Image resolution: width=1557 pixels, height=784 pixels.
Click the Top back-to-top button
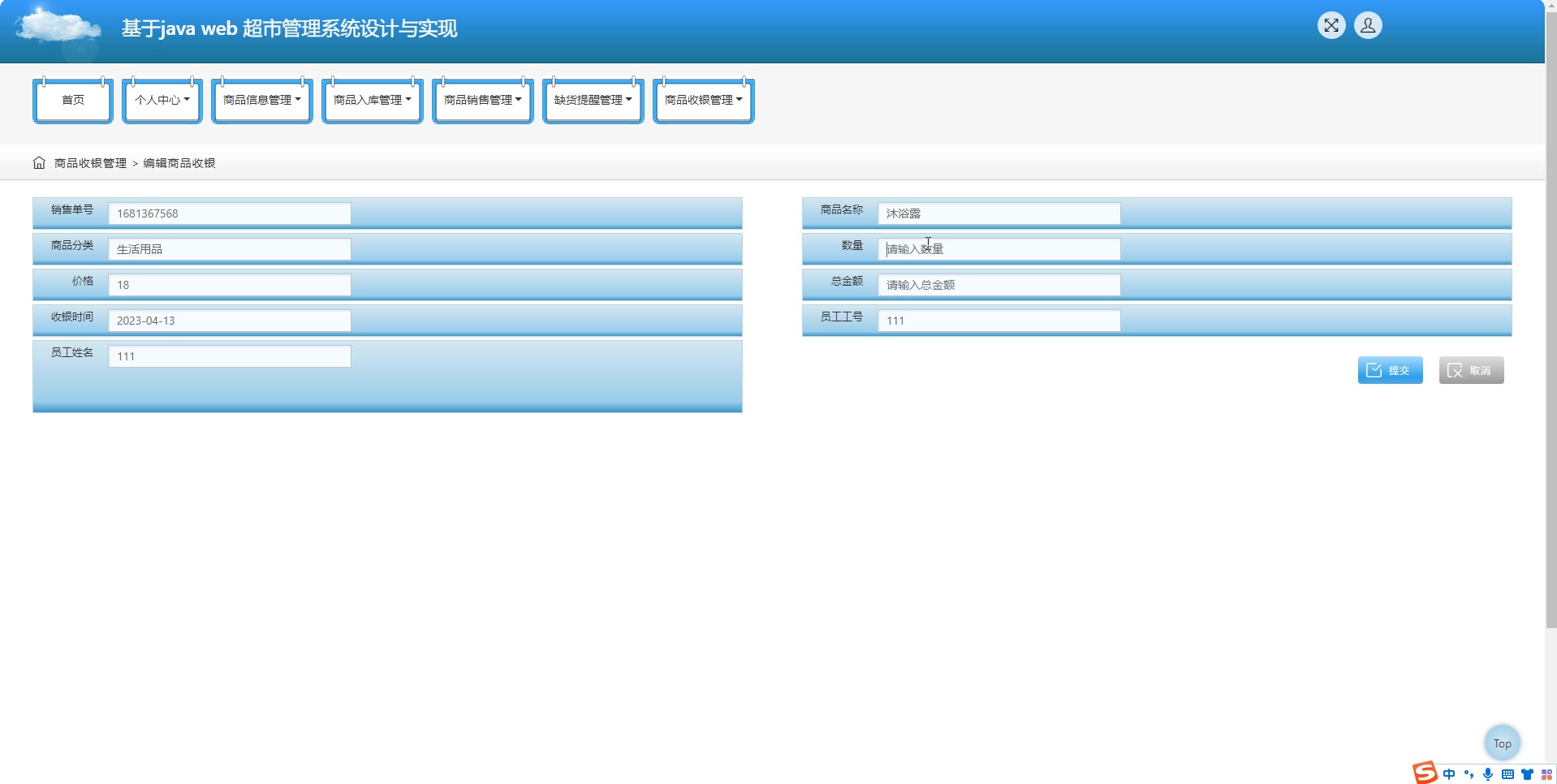click(1502, 743)
